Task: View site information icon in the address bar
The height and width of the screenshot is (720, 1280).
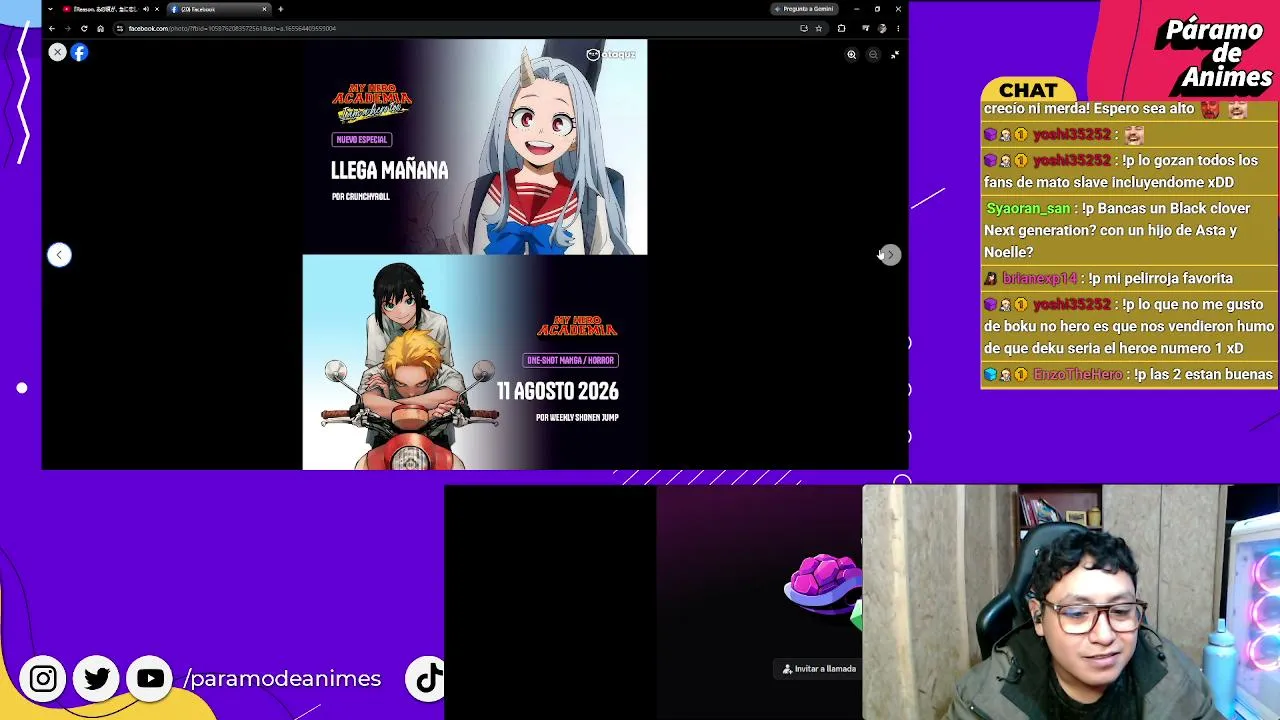Action: [x=120, y=28]
